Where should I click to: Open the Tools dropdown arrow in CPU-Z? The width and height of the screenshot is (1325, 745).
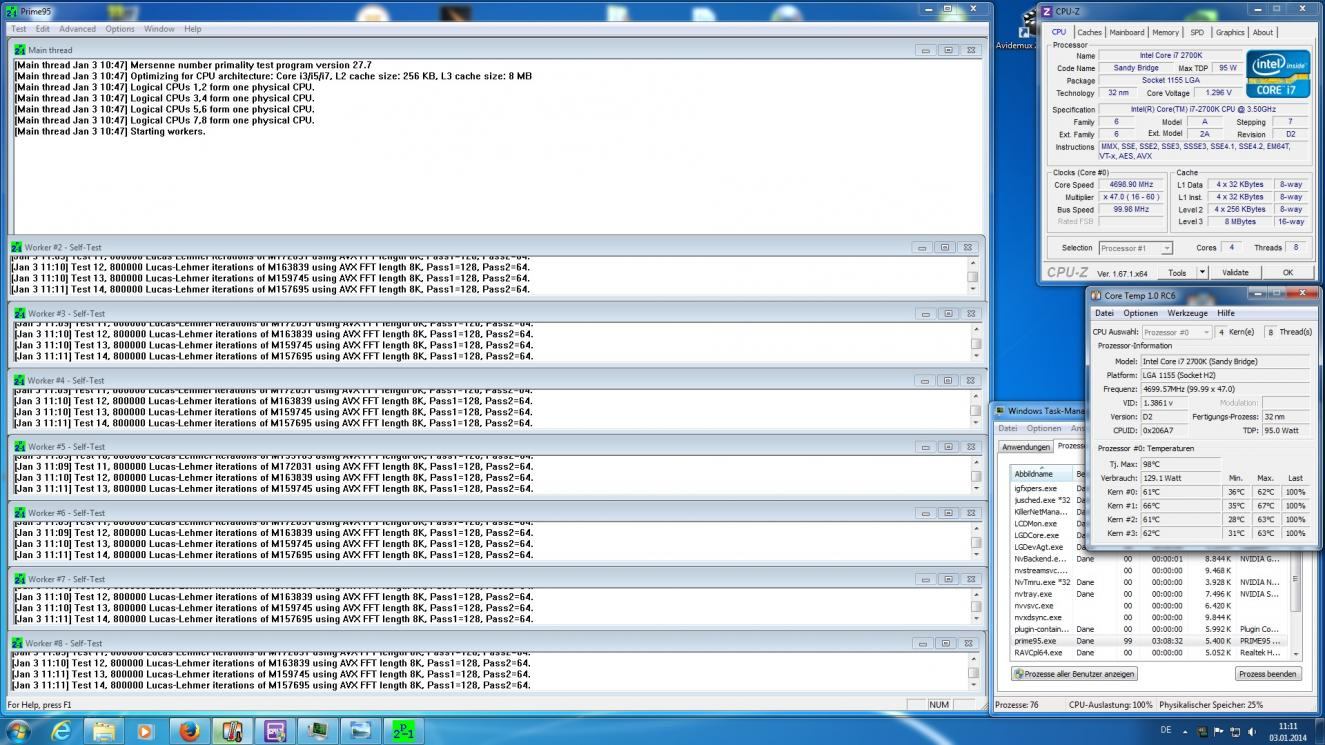coord(1202,272)
